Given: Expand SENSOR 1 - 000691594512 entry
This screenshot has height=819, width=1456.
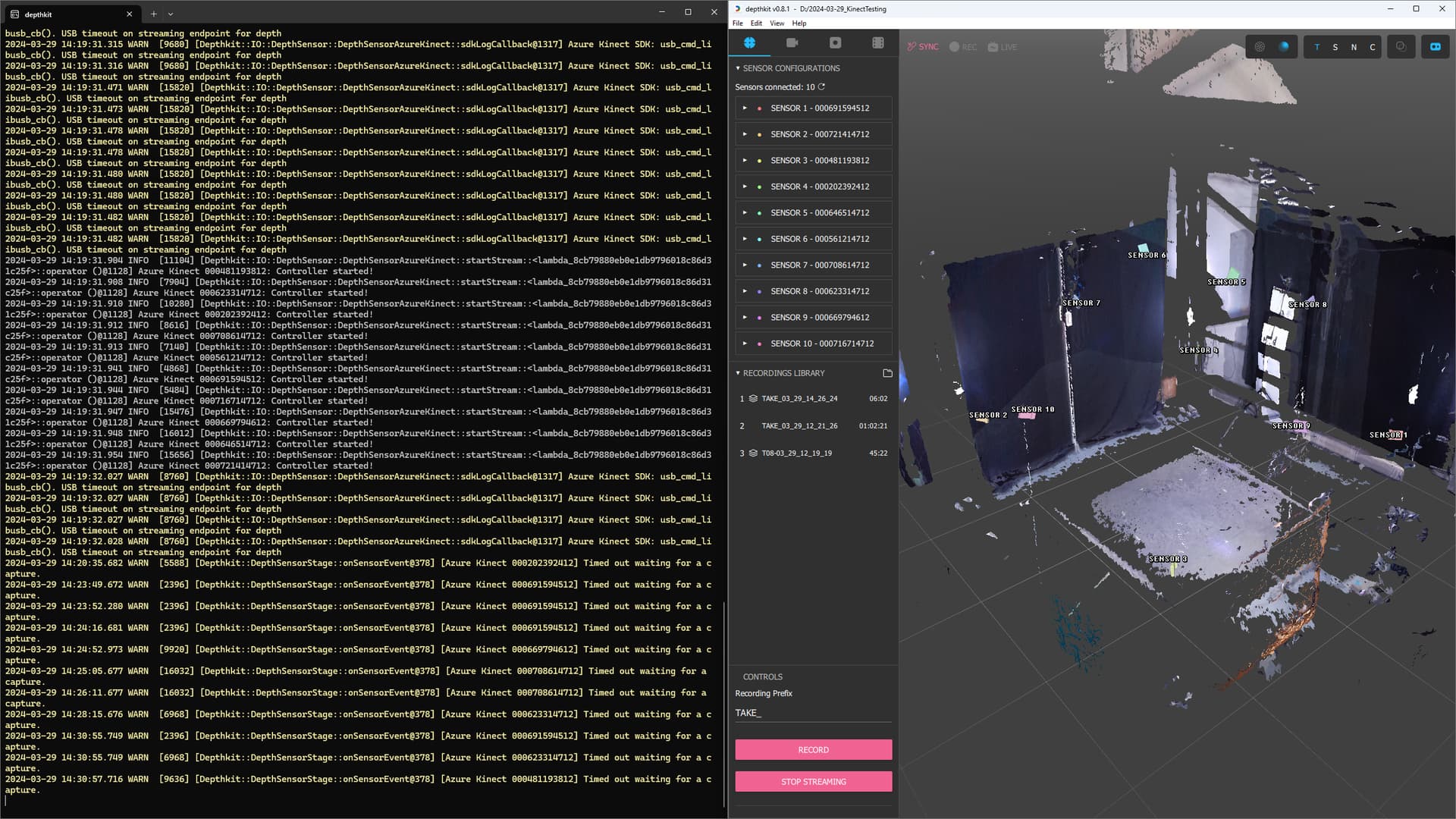Looking at the screenshot, I should point(745,108).
